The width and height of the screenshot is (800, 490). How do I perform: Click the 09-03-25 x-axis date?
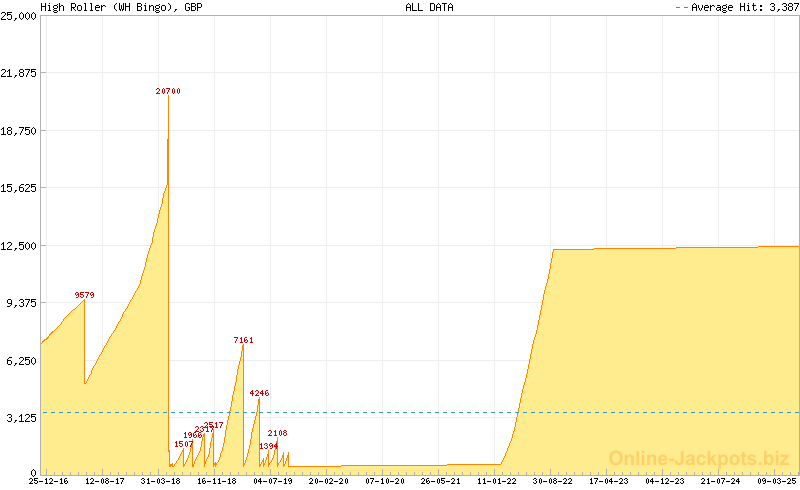(x=776, y=481)
